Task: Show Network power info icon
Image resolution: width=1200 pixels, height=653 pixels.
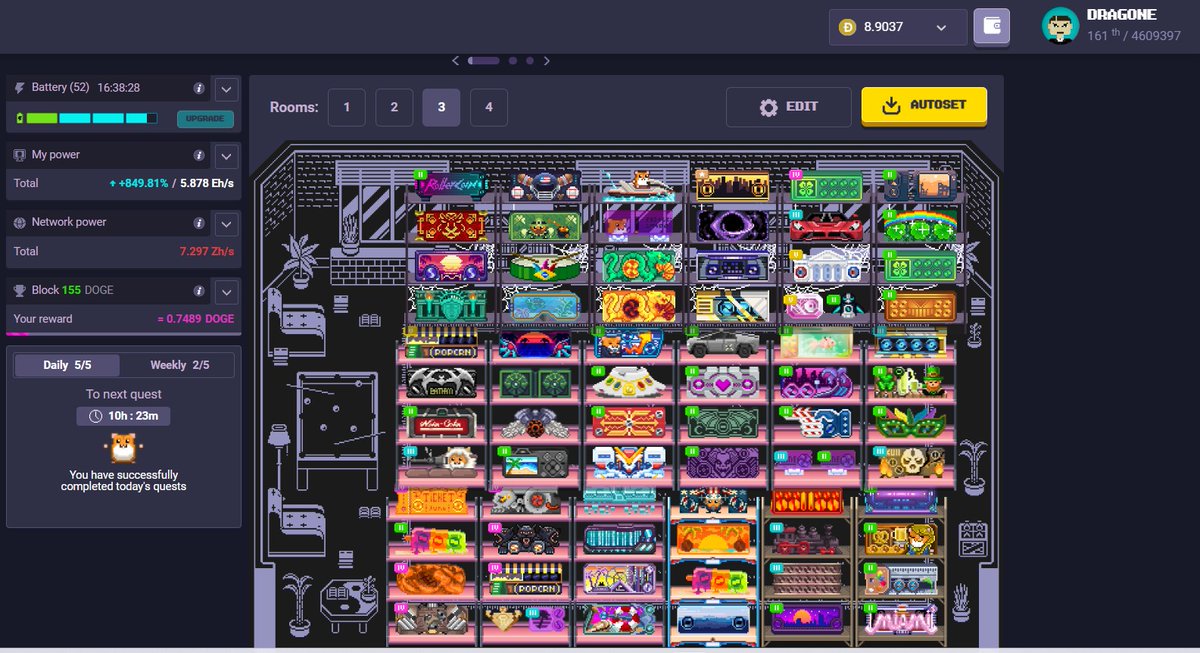Action: coord(199,222)
